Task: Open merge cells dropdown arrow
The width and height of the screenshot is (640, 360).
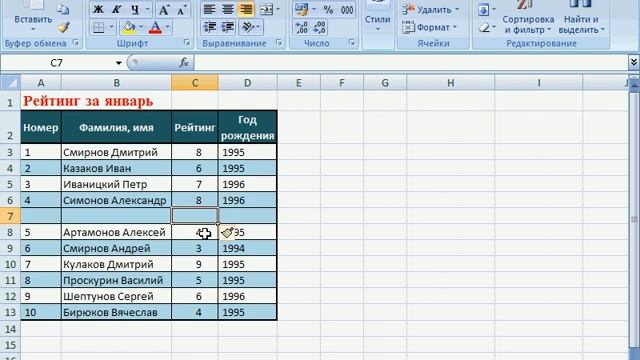Action: click(278, 9)
